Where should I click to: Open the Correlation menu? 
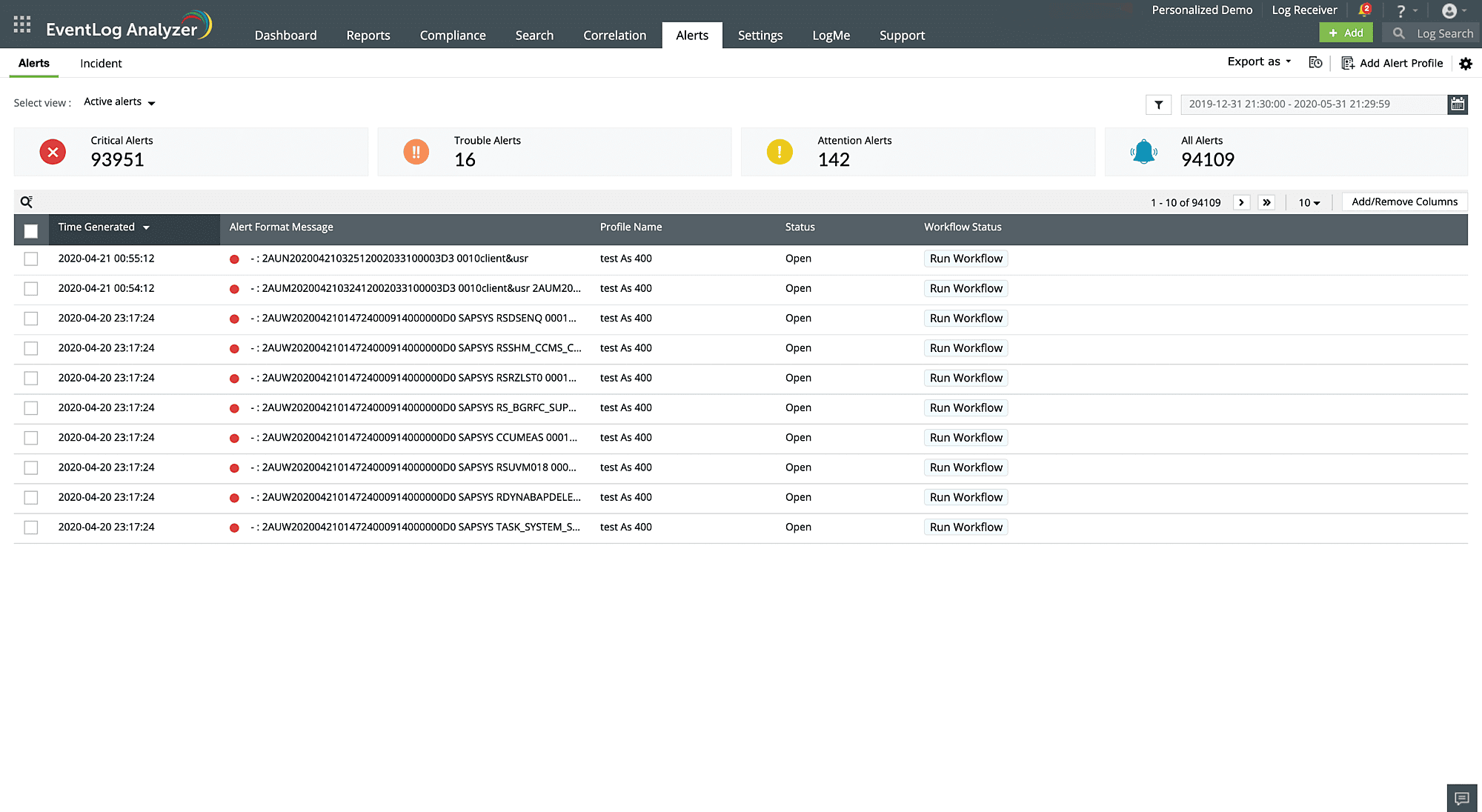(614, 35)
